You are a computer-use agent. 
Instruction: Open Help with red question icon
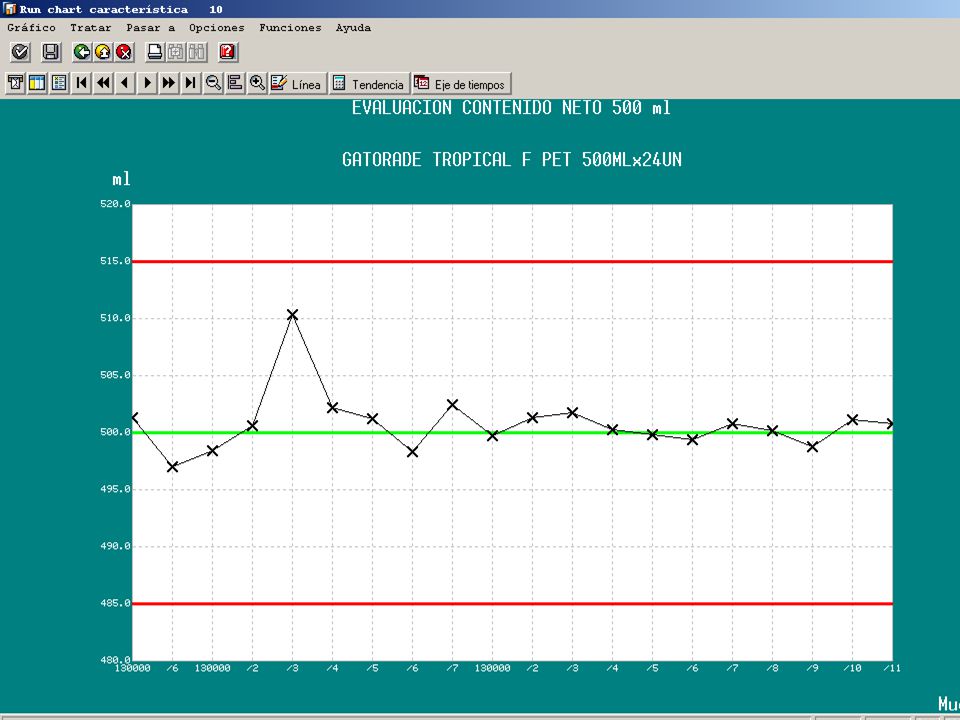(x=227, y=52)
